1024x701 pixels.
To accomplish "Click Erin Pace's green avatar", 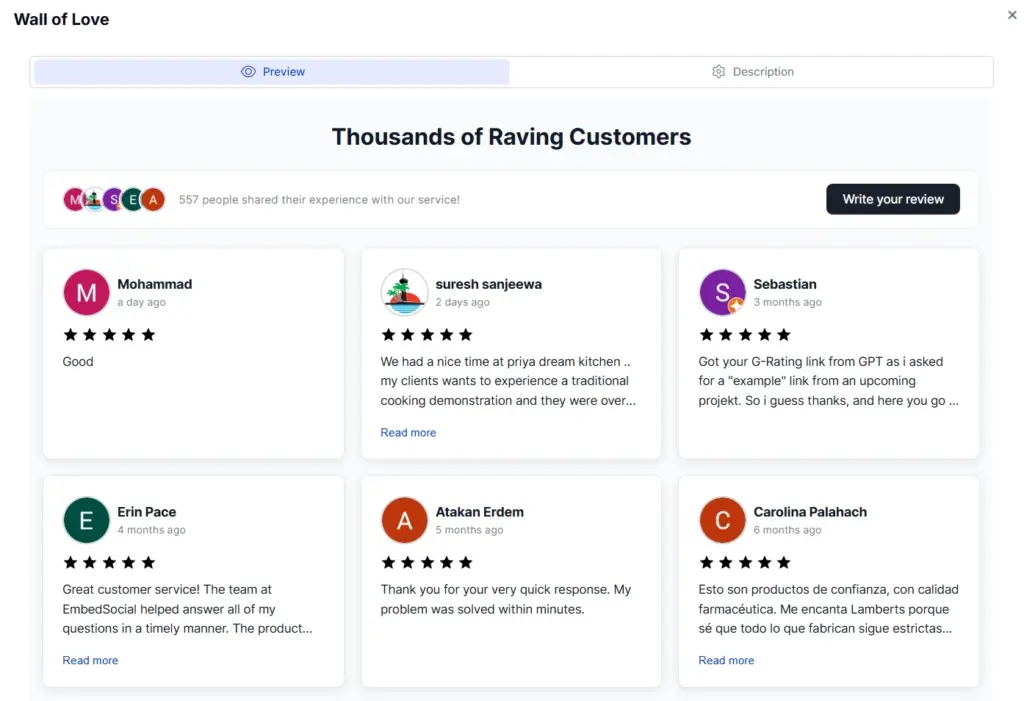I will coord(86,520).
